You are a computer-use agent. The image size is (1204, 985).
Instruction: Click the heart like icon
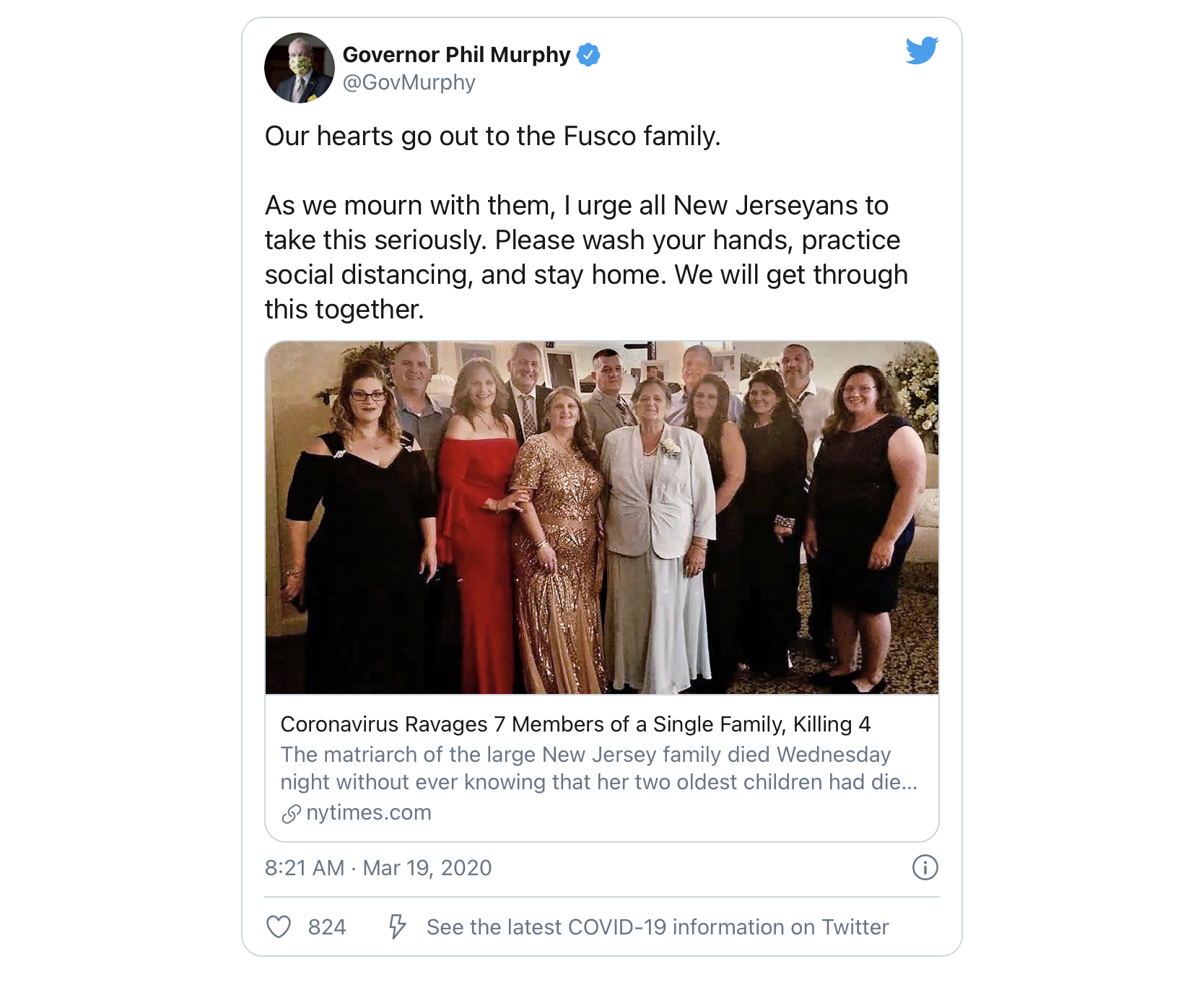pyautogui.click(x=279, y=927)
